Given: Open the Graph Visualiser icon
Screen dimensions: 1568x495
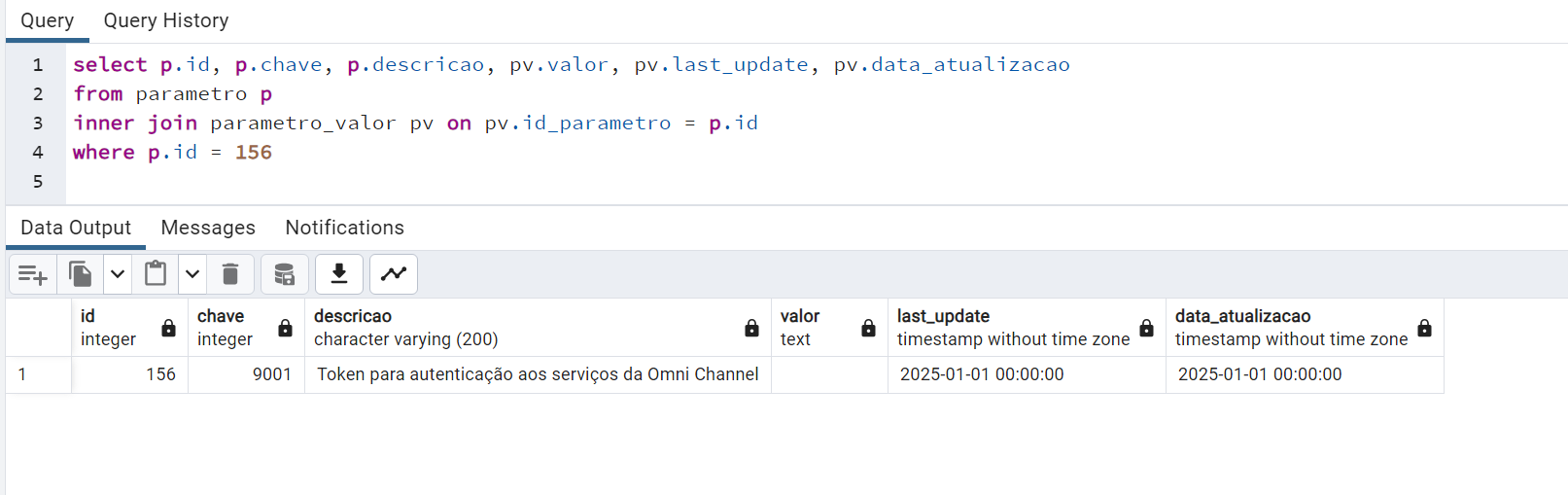Looking at the screenshot, I should 394,274.
